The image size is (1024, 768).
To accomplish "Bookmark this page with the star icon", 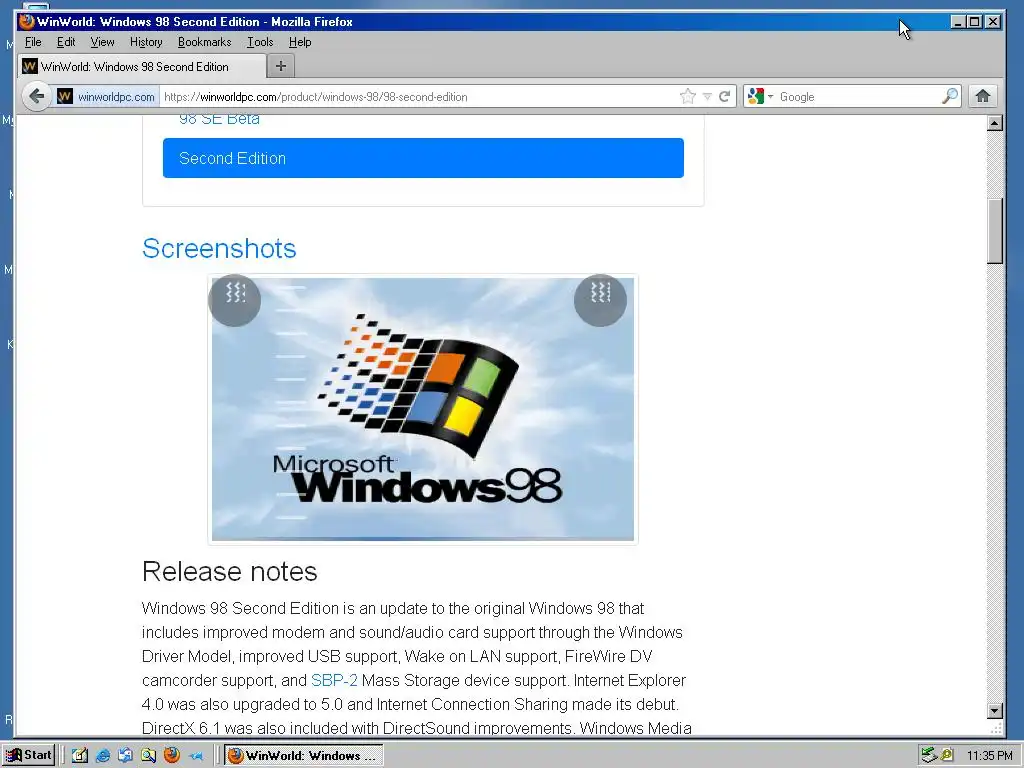I will [x=688, y=97].
